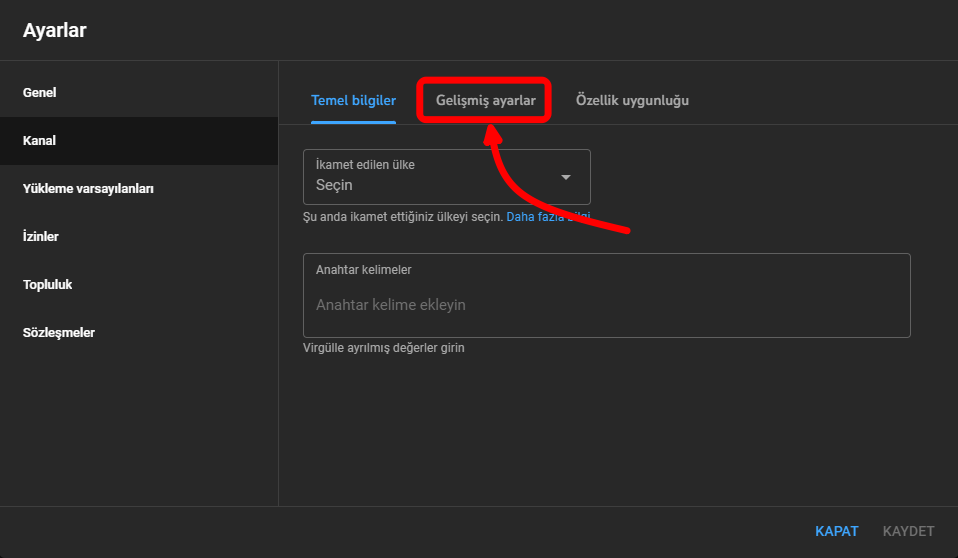Switch to the Gelişmiş ayarlar tab
958x558 pixels.
click(x=485, y=101)
